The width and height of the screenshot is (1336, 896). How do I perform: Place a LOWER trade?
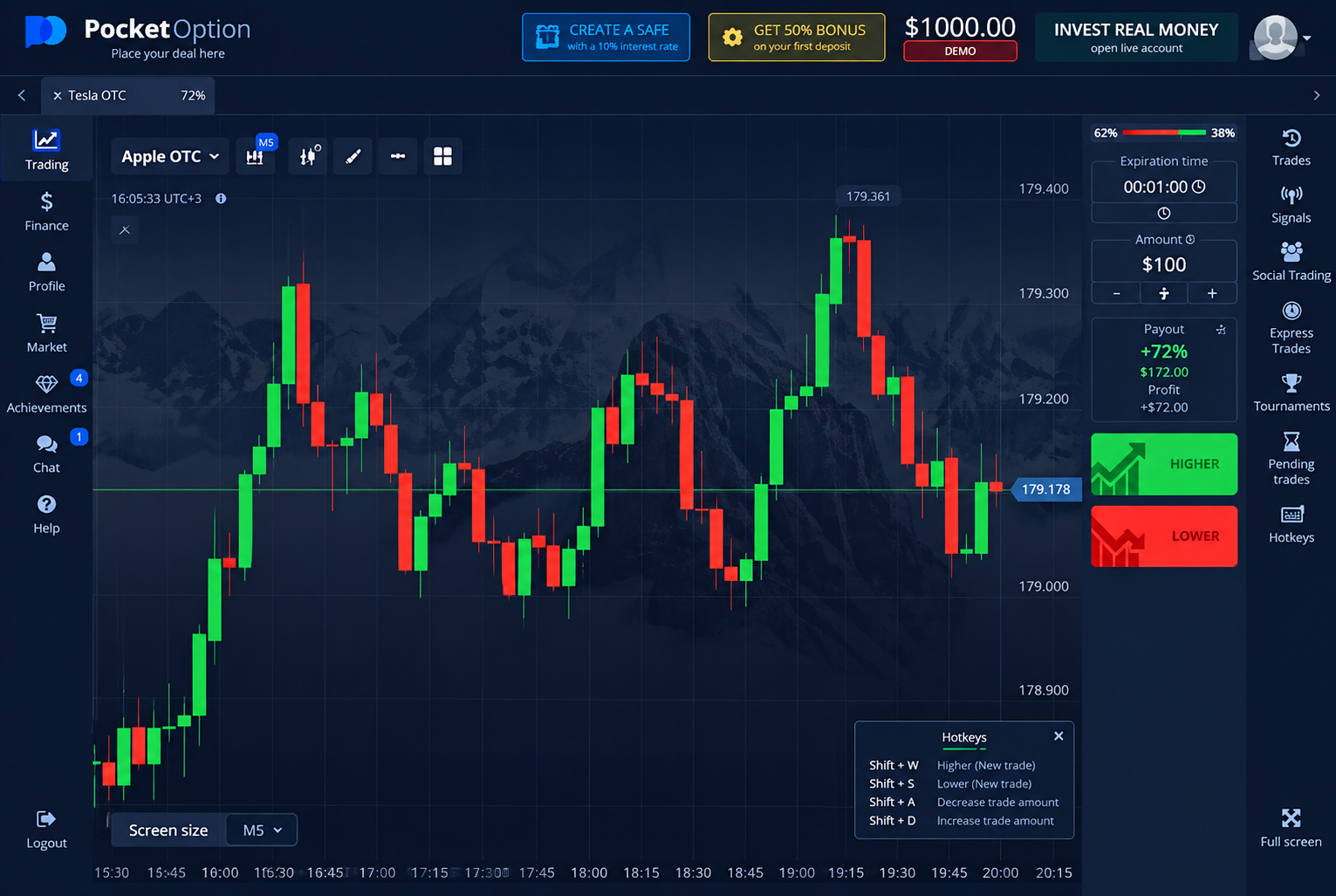(x=1163, y=536)
